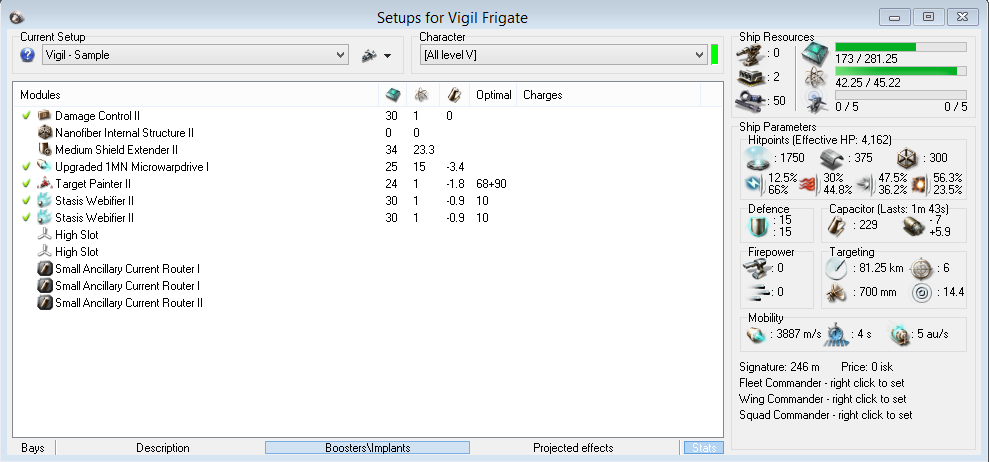Image resolution: width=989 pixels, height=462 pixels.
Task: Click the Defence tank icon
Action: click(x=759, y=227)
